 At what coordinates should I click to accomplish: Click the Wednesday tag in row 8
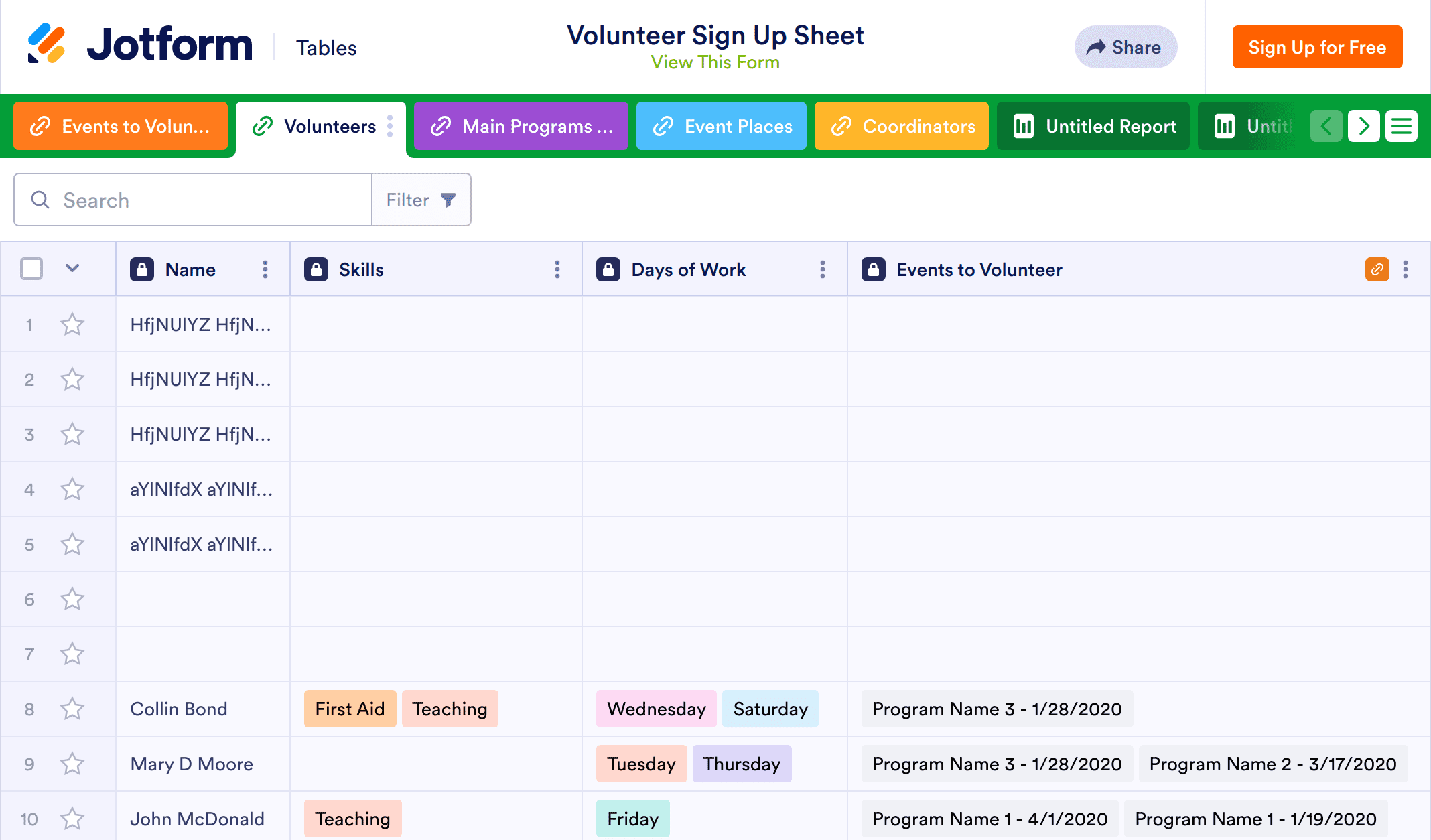coord(656,709)
